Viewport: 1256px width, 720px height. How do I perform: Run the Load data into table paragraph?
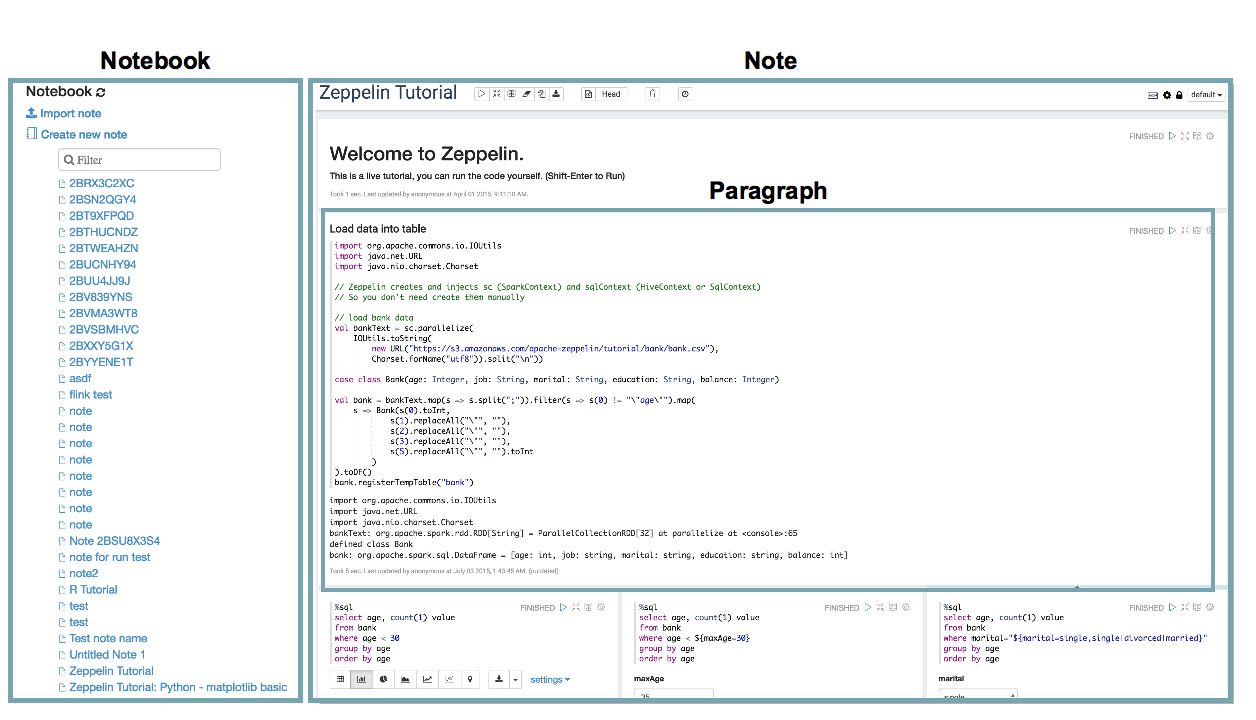1172,231
